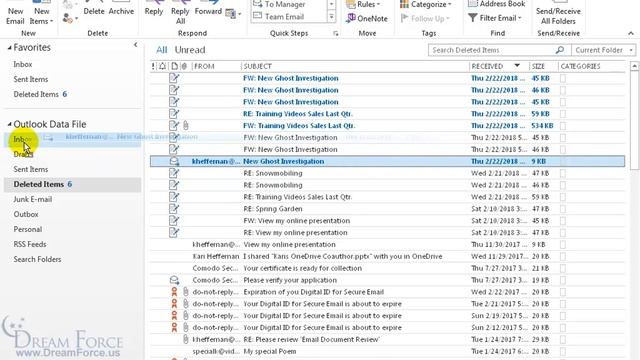Click draft icon of RE: Spring Garden
The image size is (640, 360).
point(174,209)
